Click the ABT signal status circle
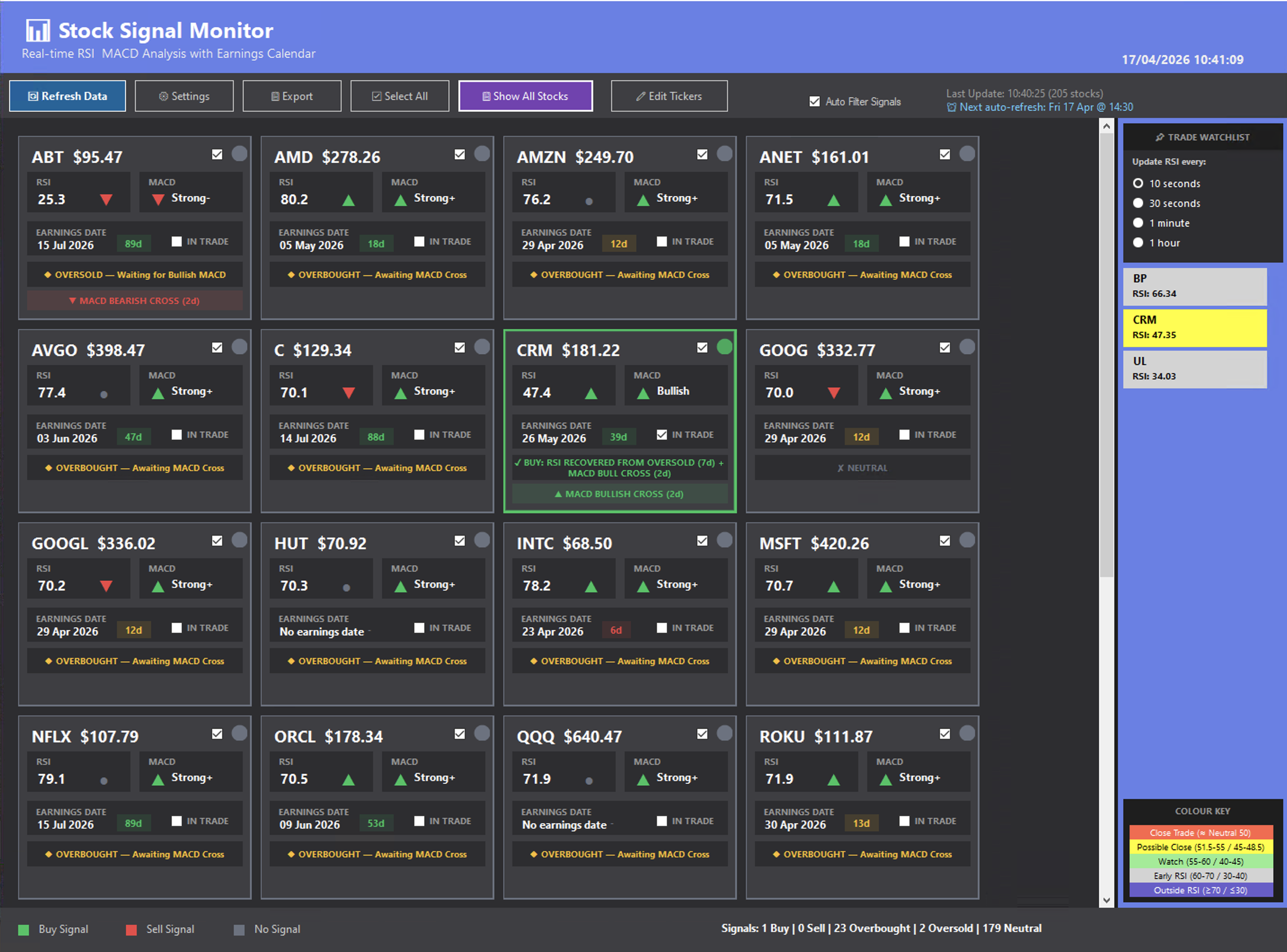The height and width of the screenshot is (952, 1287). (x=239, y=153)
